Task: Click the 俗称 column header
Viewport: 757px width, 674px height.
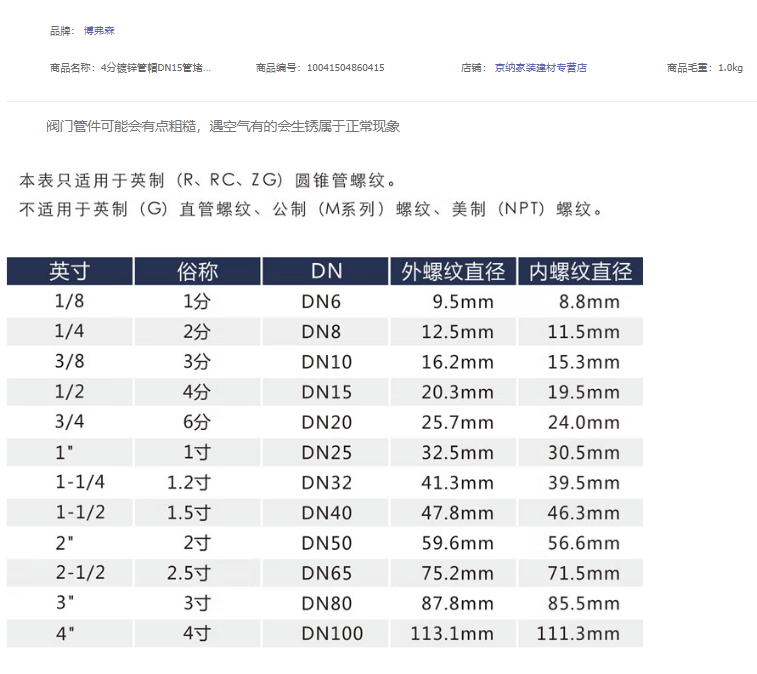Action: 197,271
